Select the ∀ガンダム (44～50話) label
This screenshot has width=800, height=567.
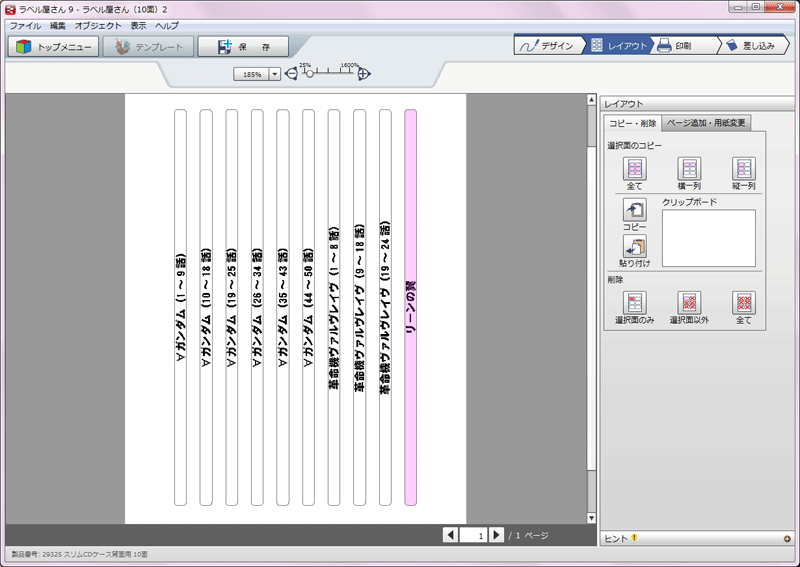tap(308, 307)
